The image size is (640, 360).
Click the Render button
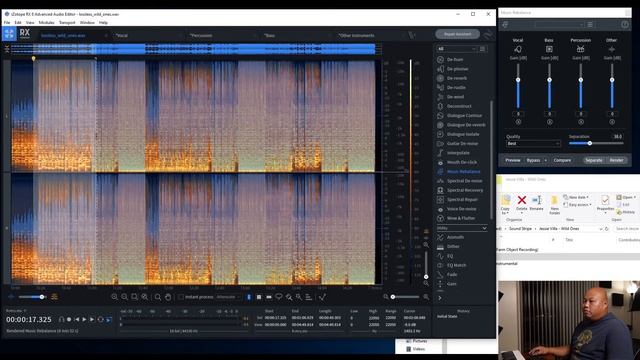616,160
